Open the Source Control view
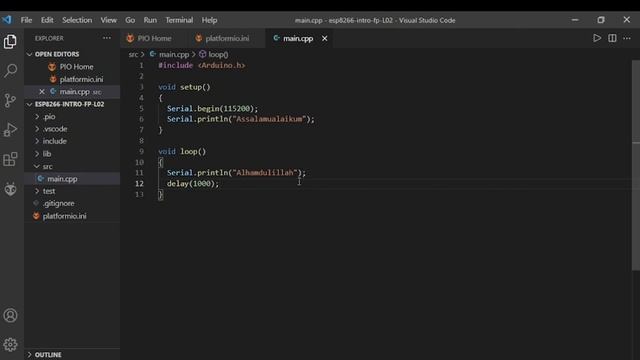This screenshot has width=640, height=360. tap(10, 100)
